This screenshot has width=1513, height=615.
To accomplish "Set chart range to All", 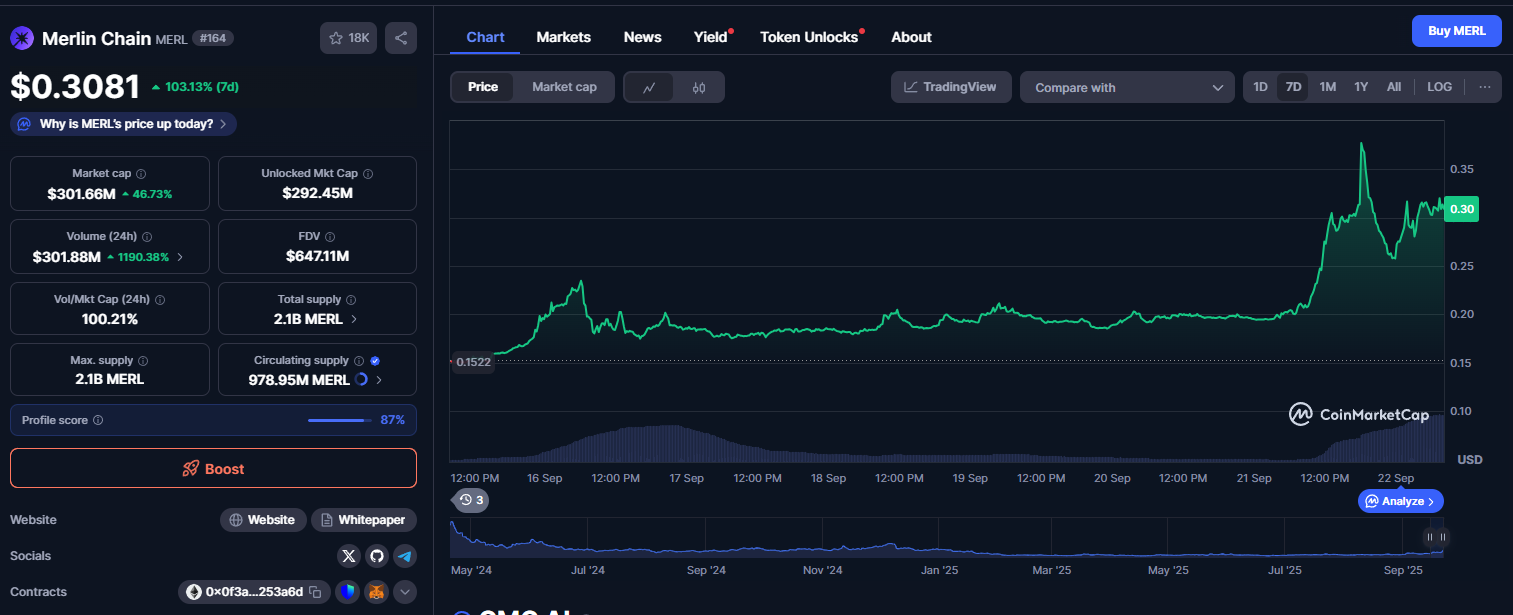I will (1394, 87).
